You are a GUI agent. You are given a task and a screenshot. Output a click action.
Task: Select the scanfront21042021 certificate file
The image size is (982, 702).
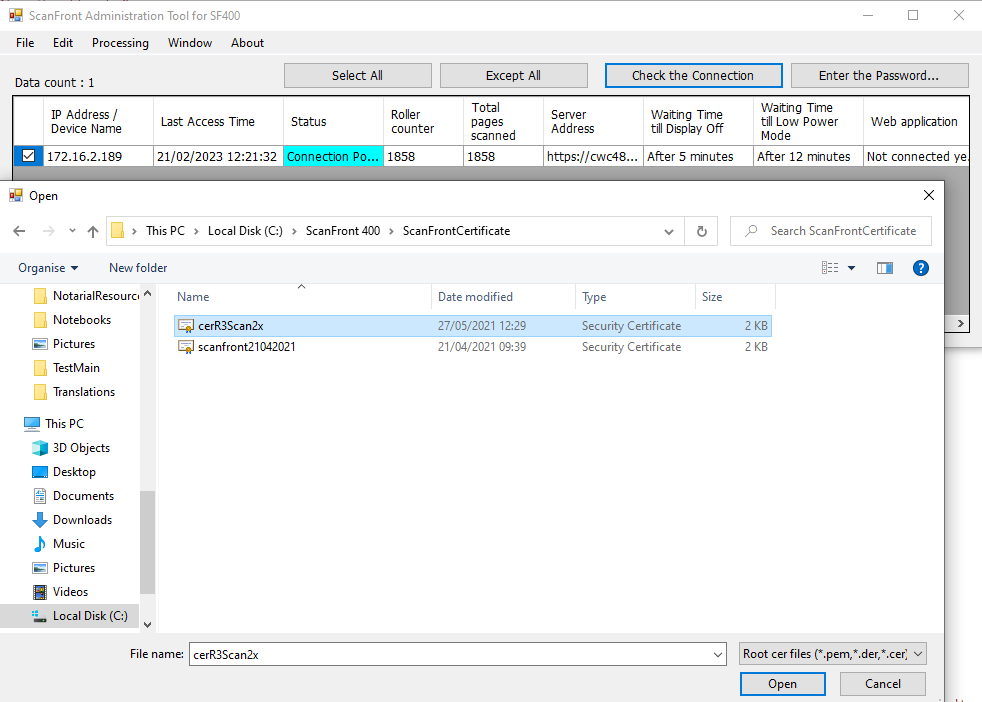pos(246,347)
